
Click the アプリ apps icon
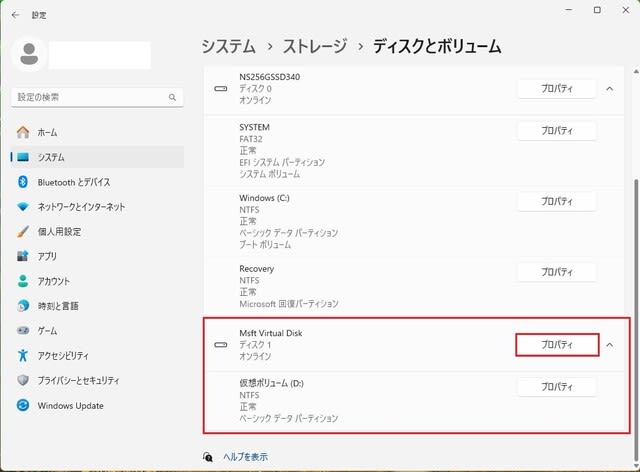(23, 256)
